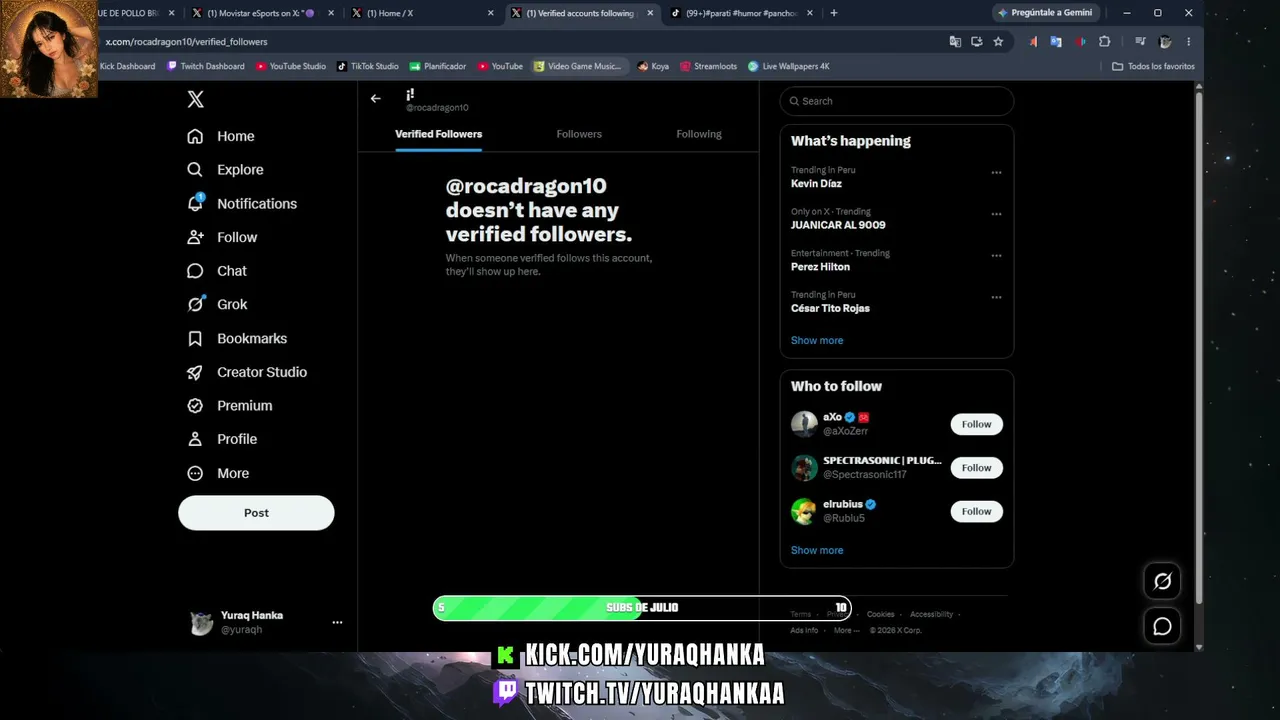This screenshot has height=720, width=1280.
Task: Follow the aXo account
Action: point(976,424)
